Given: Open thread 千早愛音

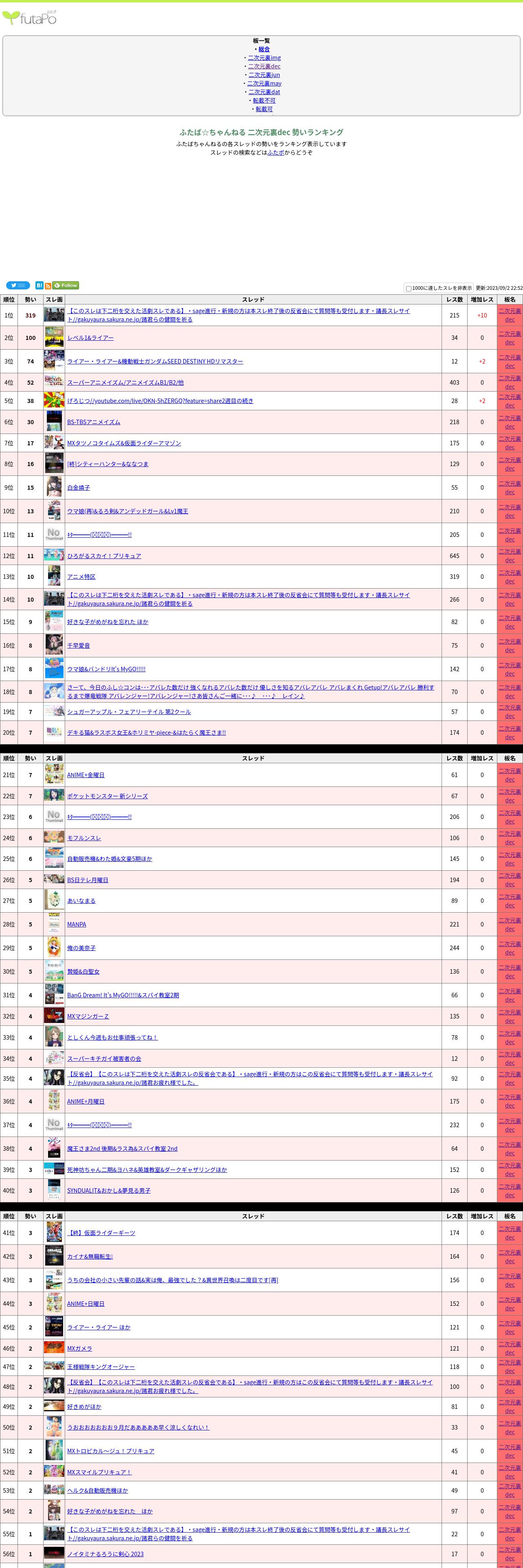Looking at the screenshot, I should (79, 645).
